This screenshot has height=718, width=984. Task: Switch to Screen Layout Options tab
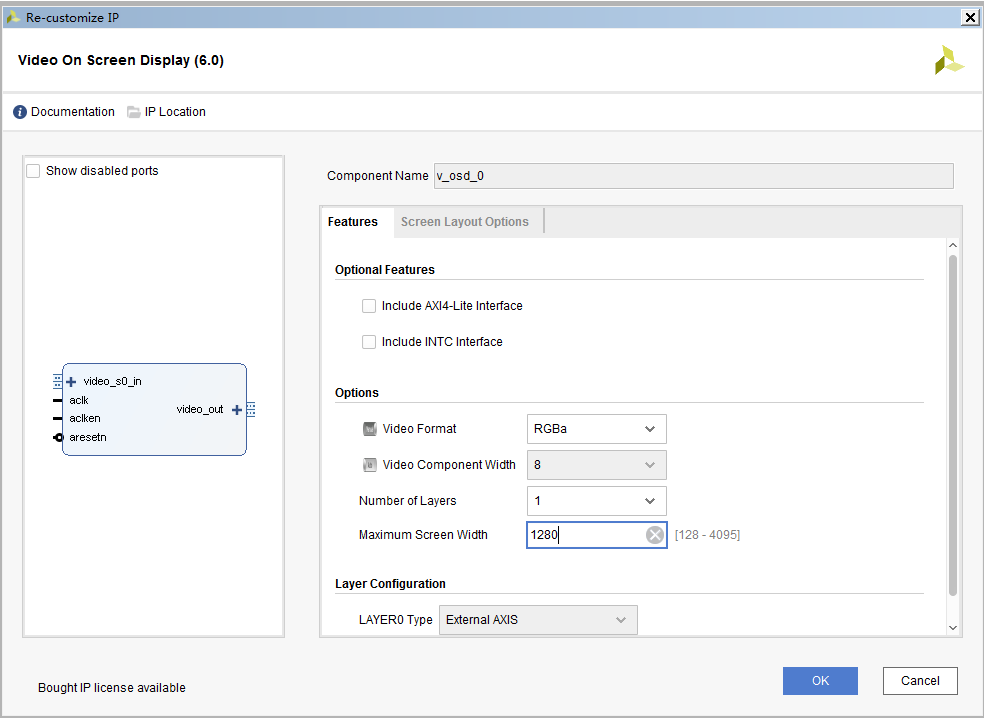[464, 222]
